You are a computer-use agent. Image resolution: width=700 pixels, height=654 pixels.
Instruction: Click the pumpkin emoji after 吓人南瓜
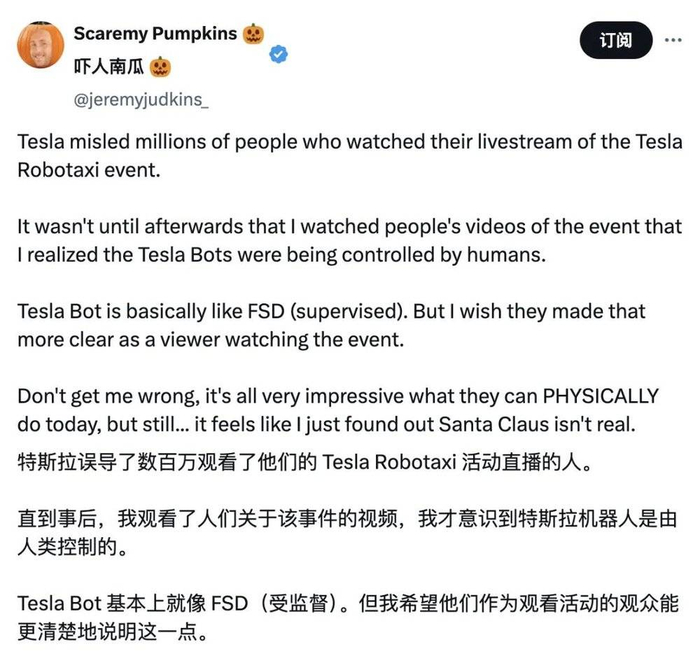[161, 67]
